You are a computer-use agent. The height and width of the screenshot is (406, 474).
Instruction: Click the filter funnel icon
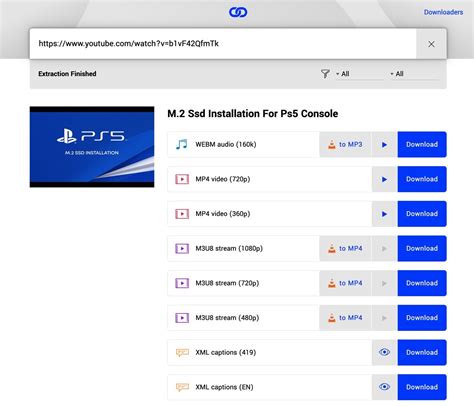tap(325, 74)
